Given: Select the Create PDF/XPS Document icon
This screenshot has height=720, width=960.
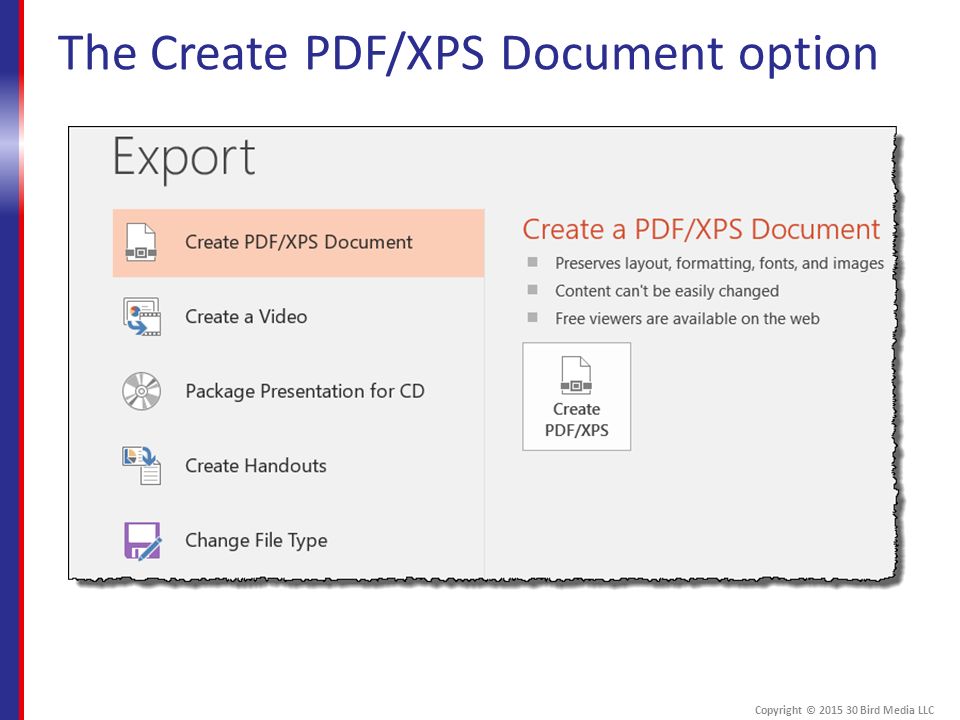Looking at the screenshot, I should (141, 242).
